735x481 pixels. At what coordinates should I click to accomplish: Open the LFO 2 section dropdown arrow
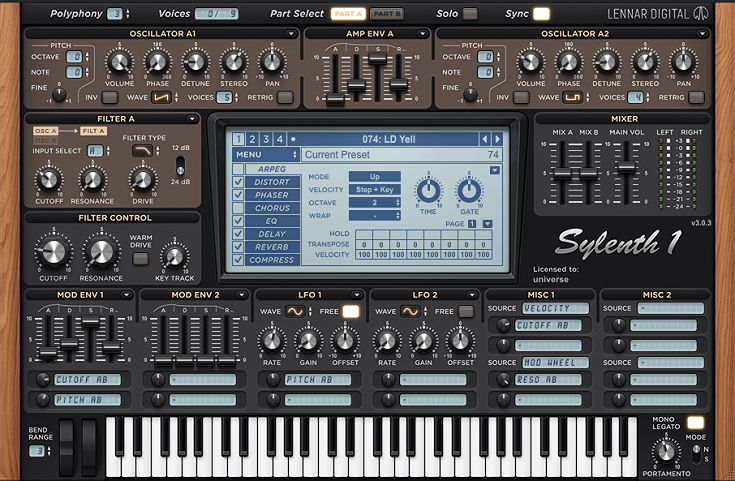tap(472, 295)
